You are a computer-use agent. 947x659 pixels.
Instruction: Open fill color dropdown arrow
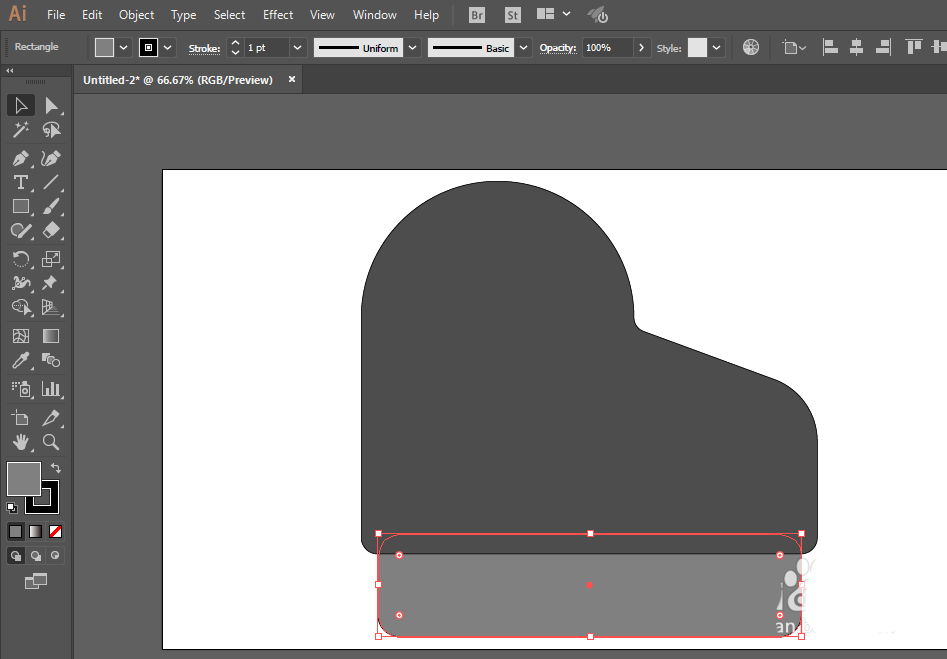click(123, 48)
